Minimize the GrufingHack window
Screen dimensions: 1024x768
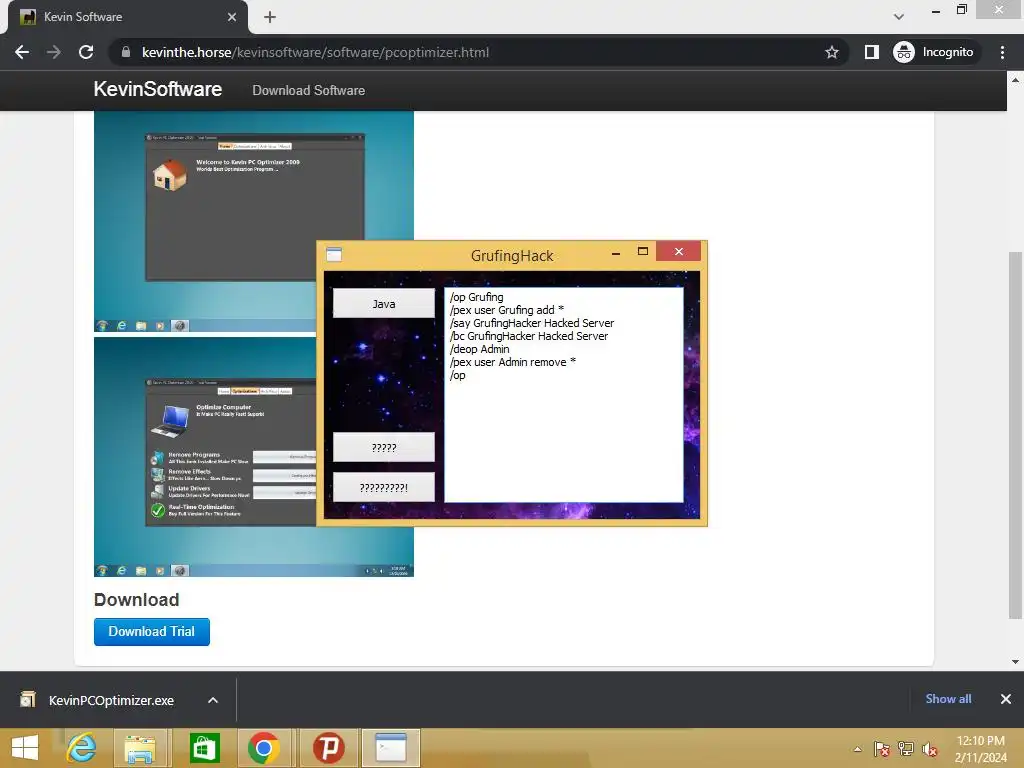point(615,253)
